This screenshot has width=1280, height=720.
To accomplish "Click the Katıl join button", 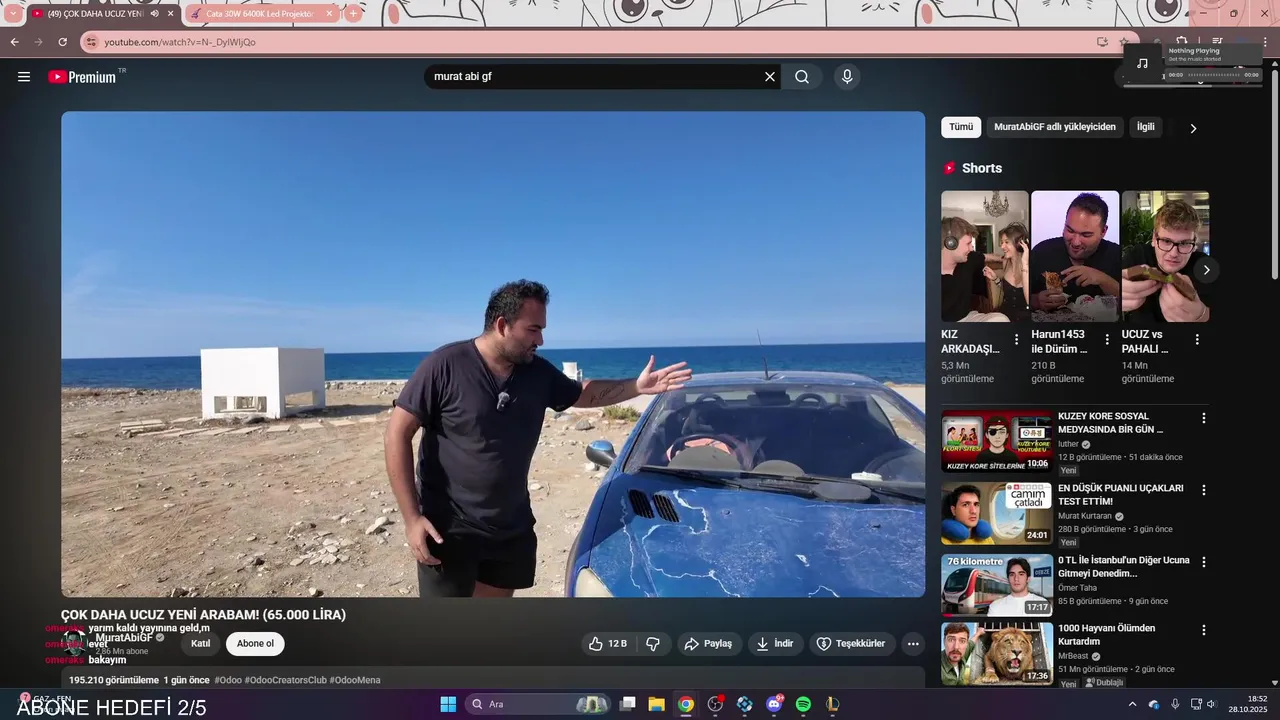I will click(x=200, y=644).
